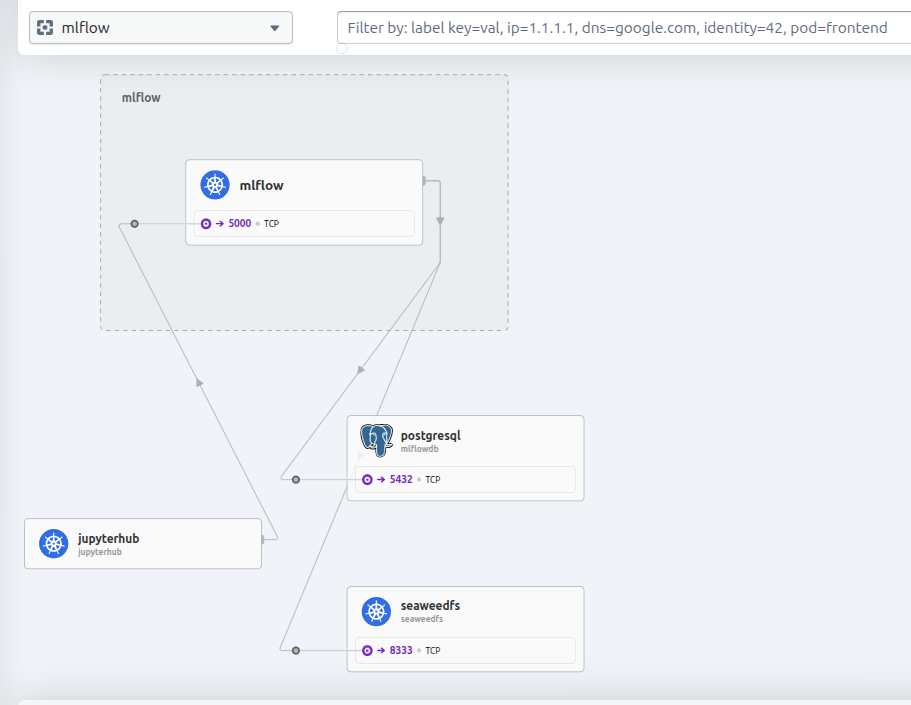The width and height of the screenshot is (911, 705).
Task: Click TCP label in seaweedfs port row
Action: point(433,650)
